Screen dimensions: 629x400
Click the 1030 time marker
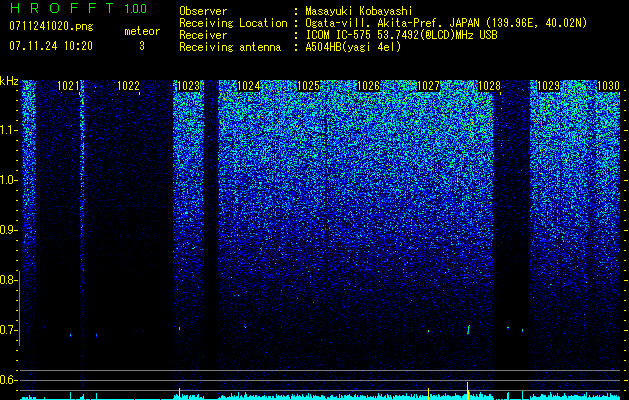tap(609, 86)
